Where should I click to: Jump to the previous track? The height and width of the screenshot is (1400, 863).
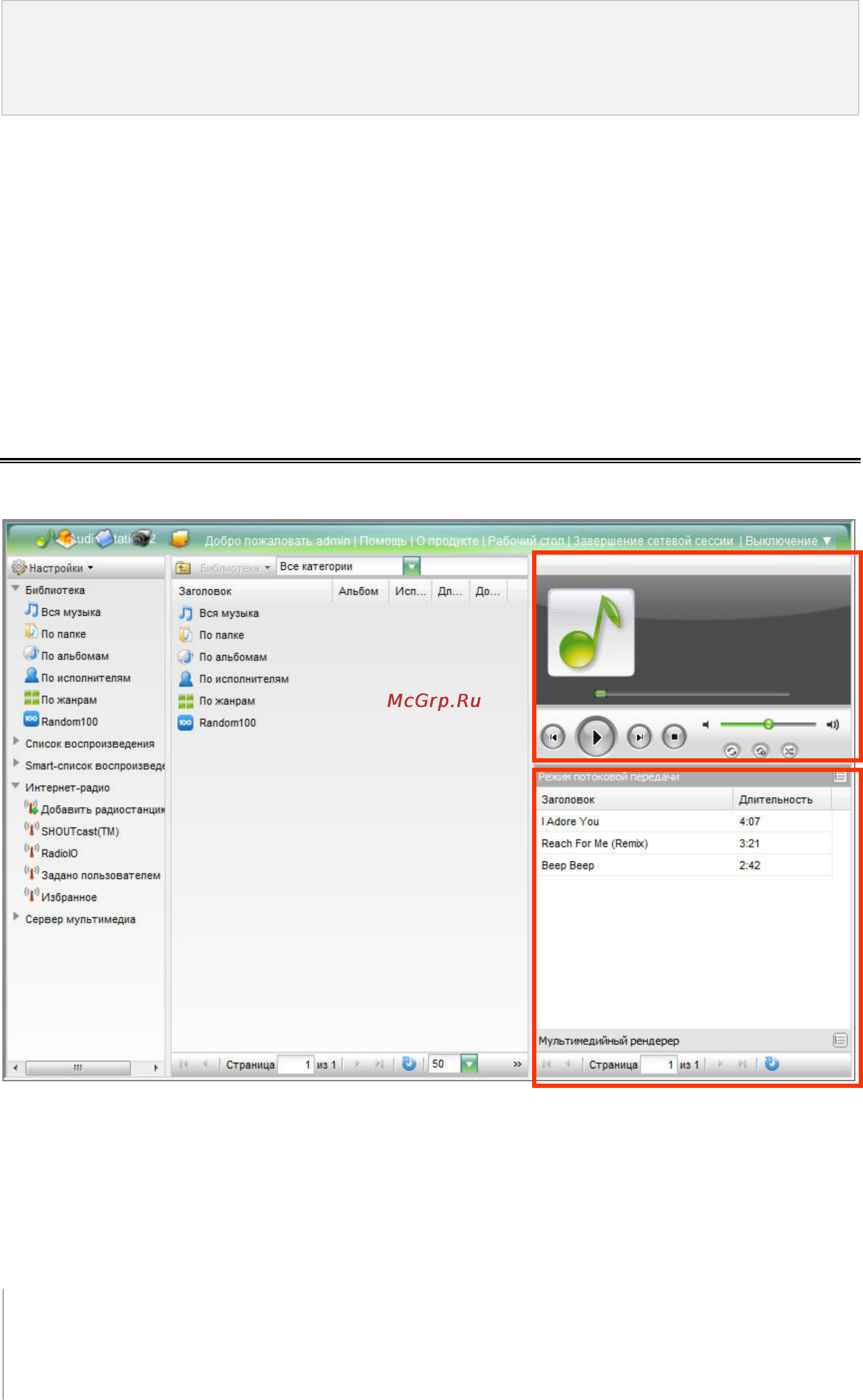[x=552, y=736]
